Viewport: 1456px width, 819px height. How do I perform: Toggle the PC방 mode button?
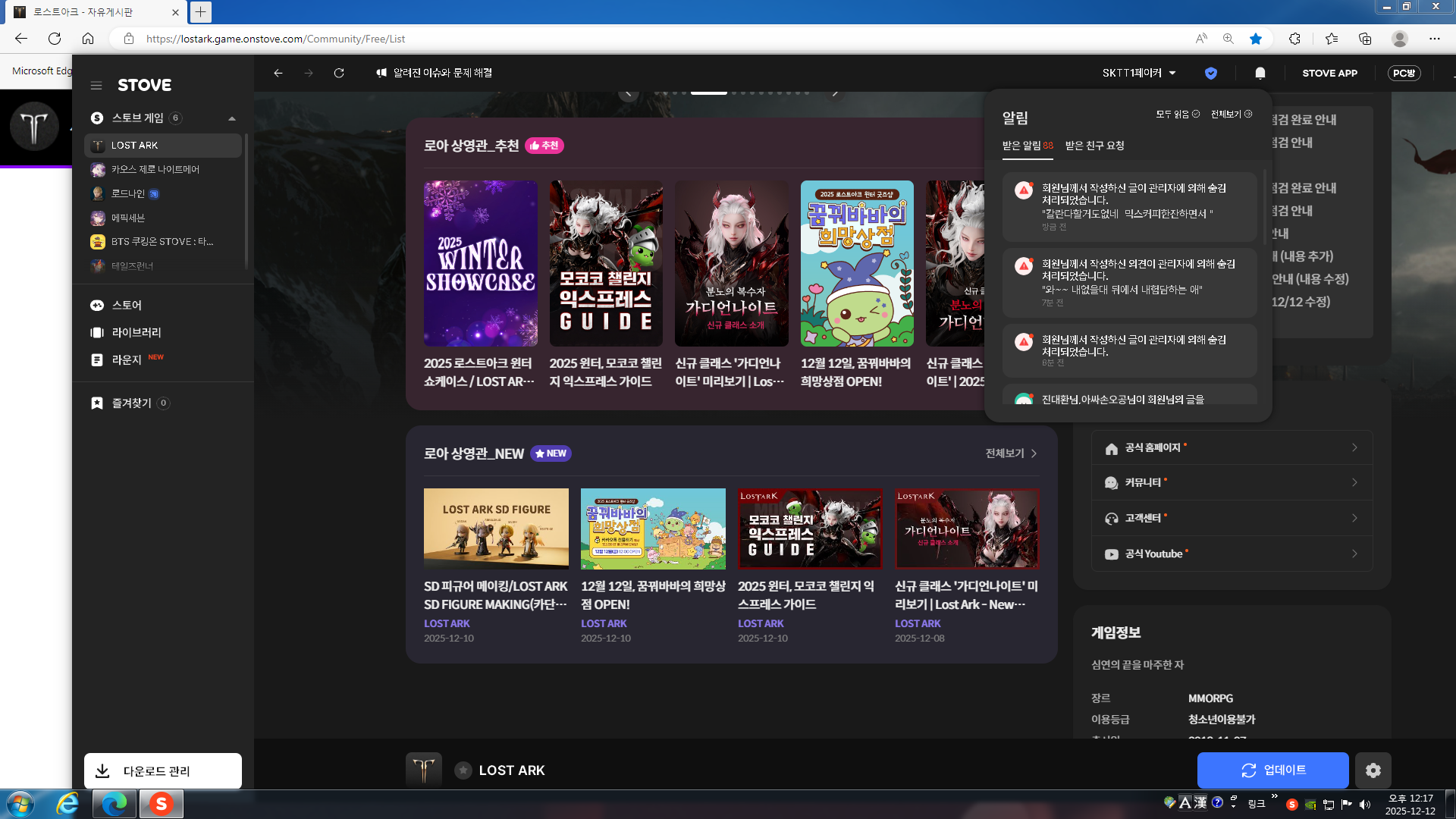coord(1404,73)
